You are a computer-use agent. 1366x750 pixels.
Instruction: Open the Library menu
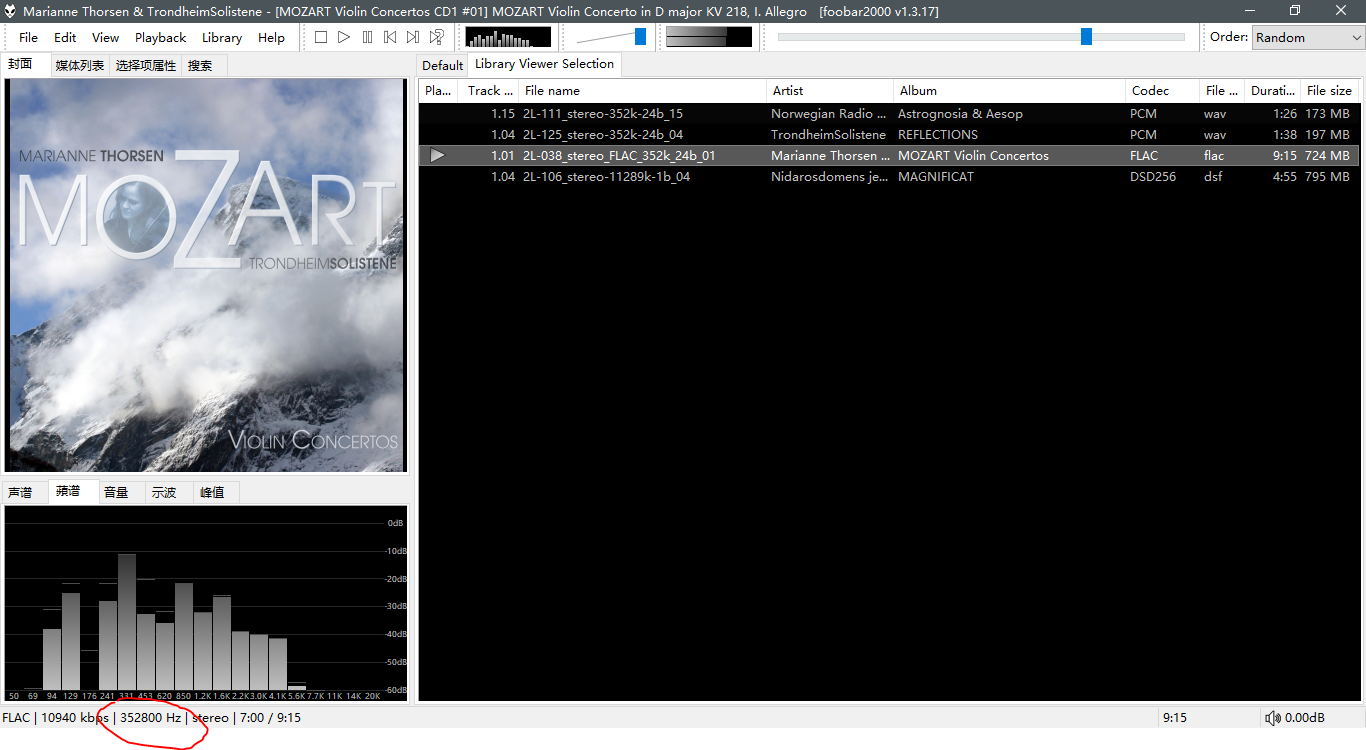coord(221,37)
